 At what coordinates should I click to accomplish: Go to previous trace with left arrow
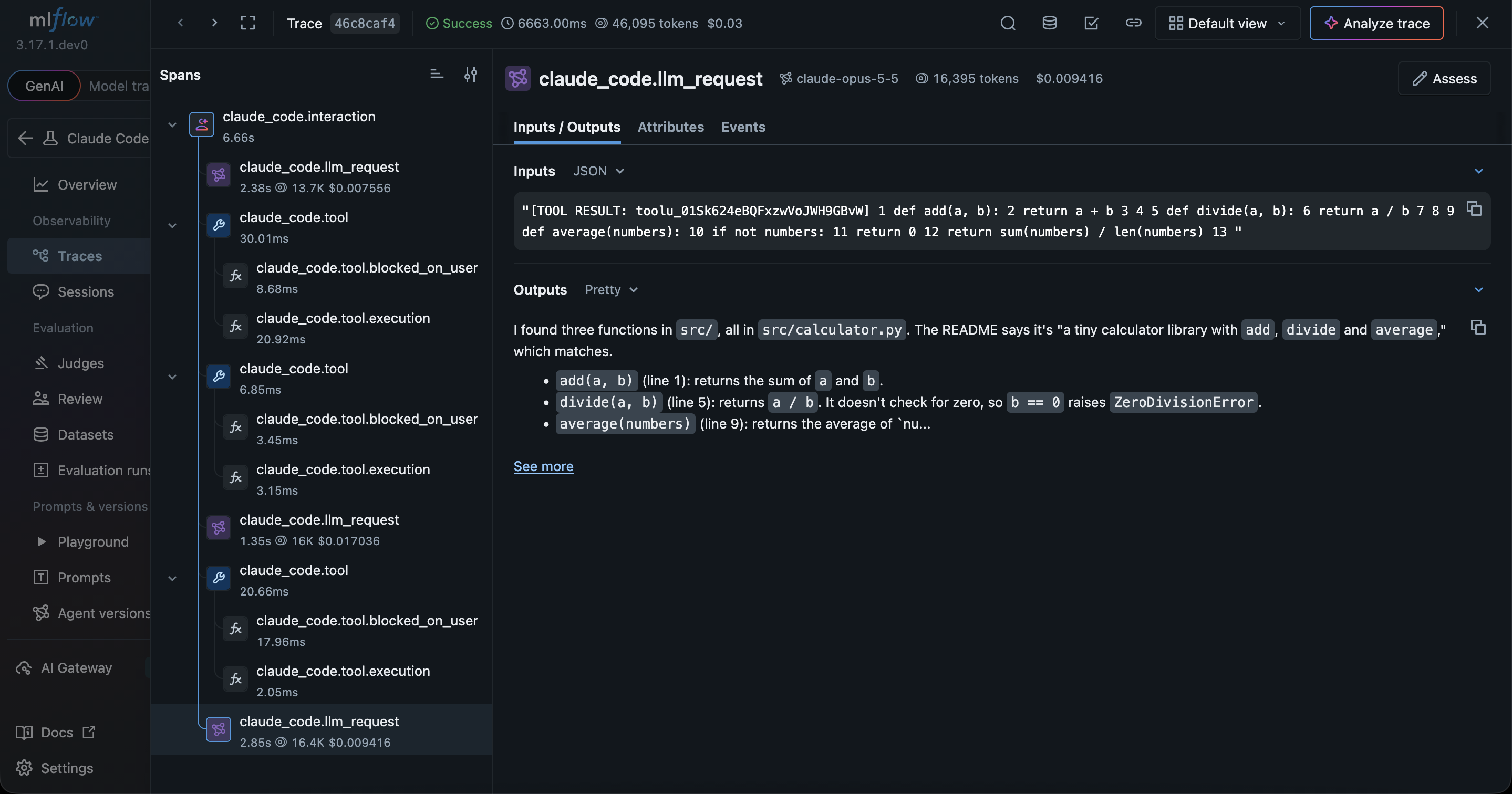(181, 24)
